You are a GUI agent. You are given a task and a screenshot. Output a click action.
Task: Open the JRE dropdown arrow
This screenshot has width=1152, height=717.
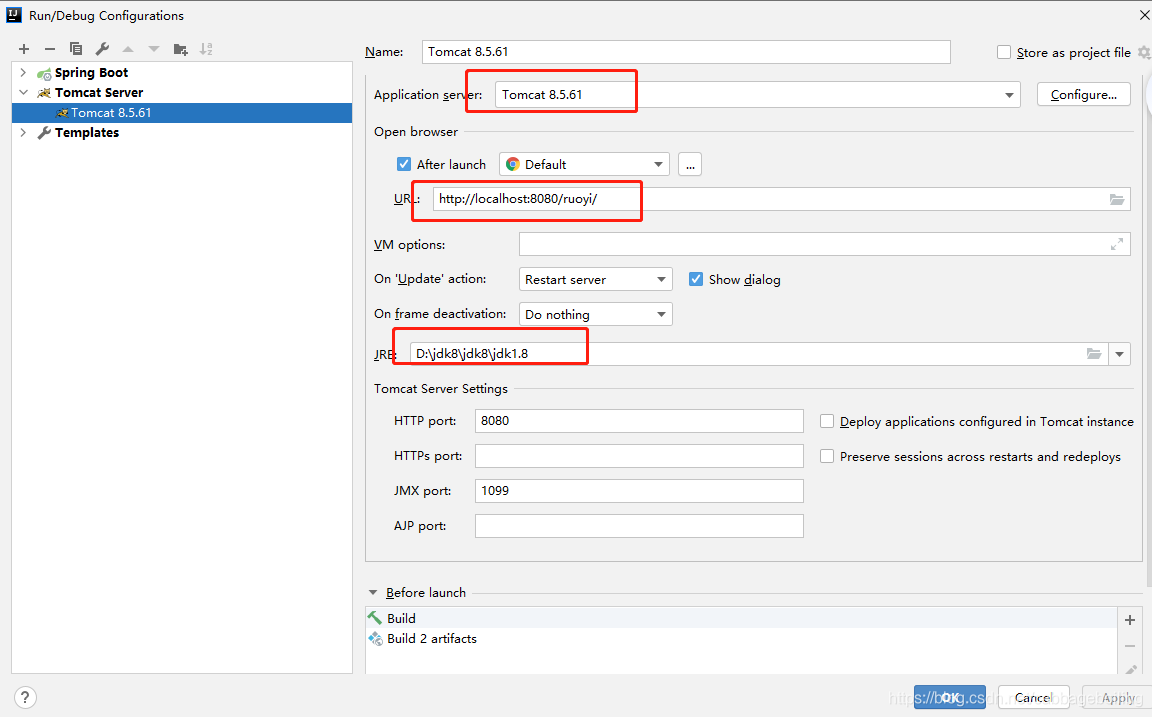(1119, 354)
